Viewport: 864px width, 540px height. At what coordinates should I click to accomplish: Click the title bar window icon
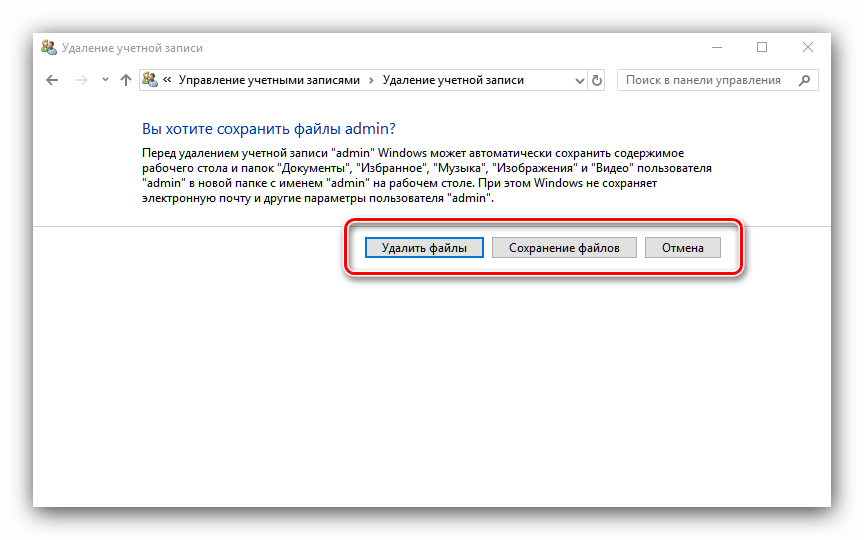[49, 48]
